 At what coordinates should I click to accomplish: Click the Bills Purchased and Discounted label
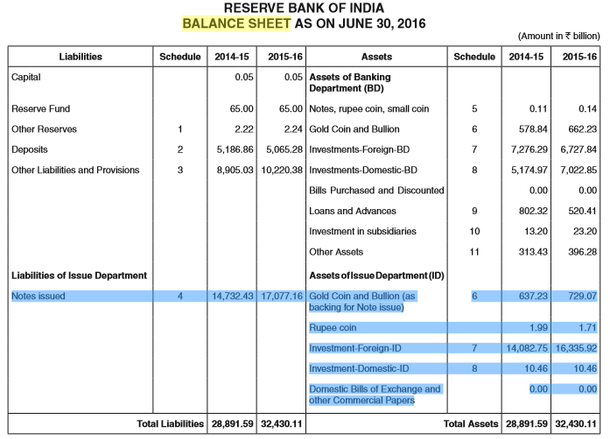coord(377,190)
